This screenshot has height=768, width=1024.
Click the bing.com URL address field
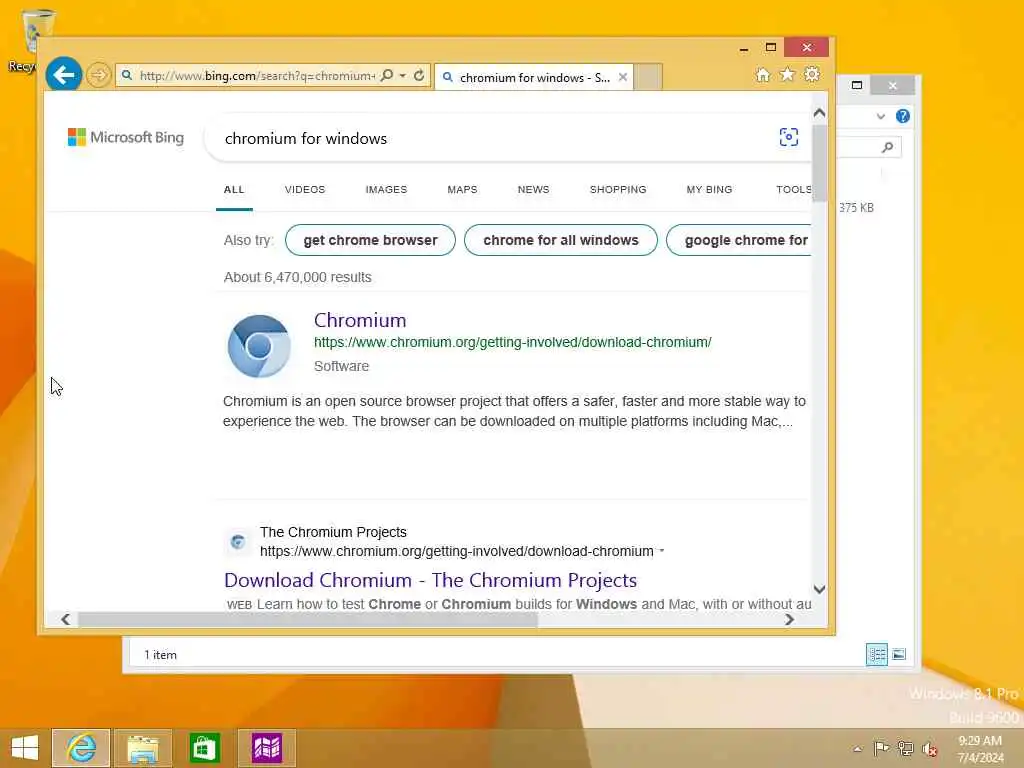pos(257,76)
